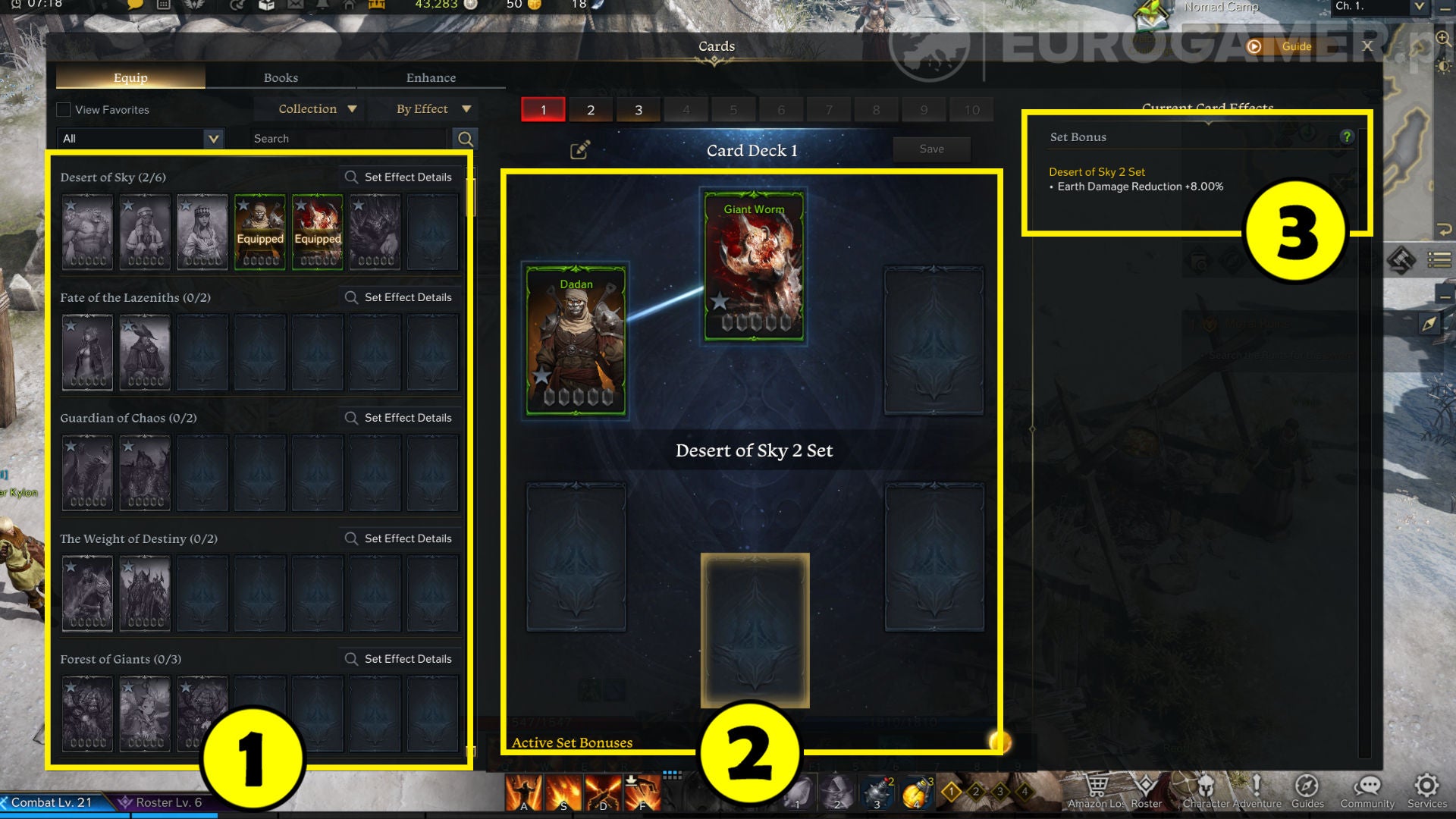The height and width of the screenshot is (819, 1456).
Task: Toggle favorite star on Dadan deck card
Action: pyautogui.click(x=541, y=375)
